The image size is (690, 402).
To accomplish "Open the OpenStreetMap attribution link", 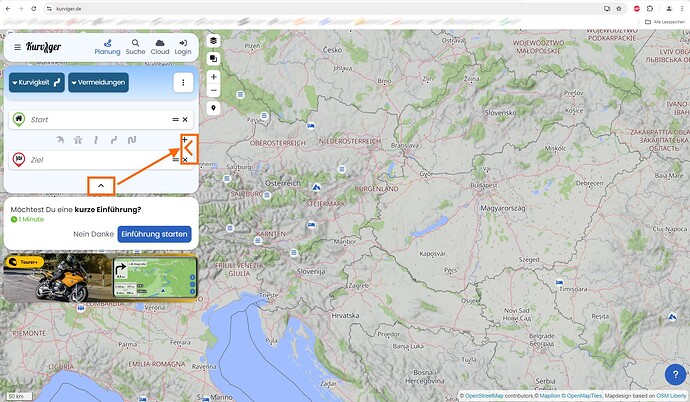I will 484,396.
